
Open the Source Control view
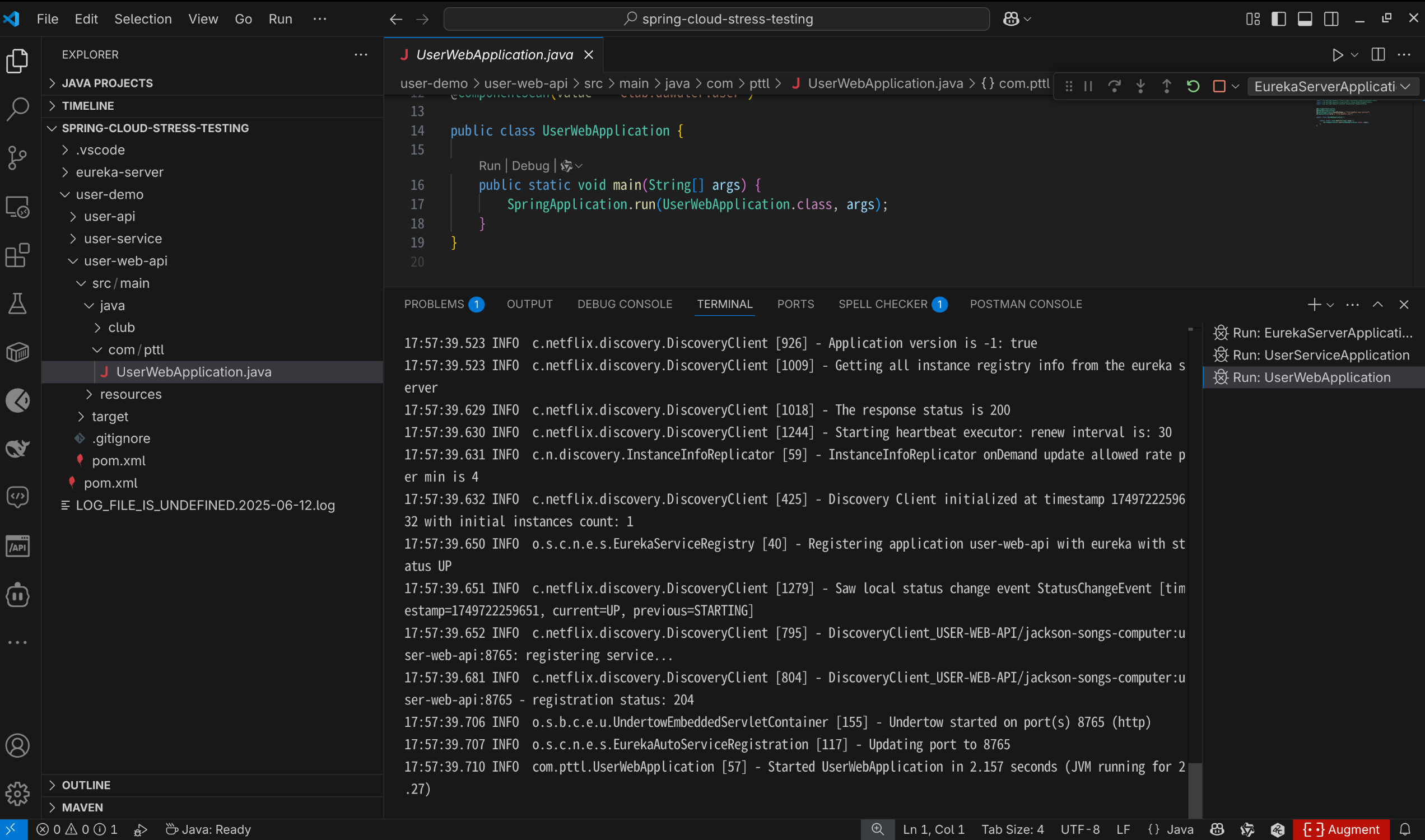[x=17, y=158]
